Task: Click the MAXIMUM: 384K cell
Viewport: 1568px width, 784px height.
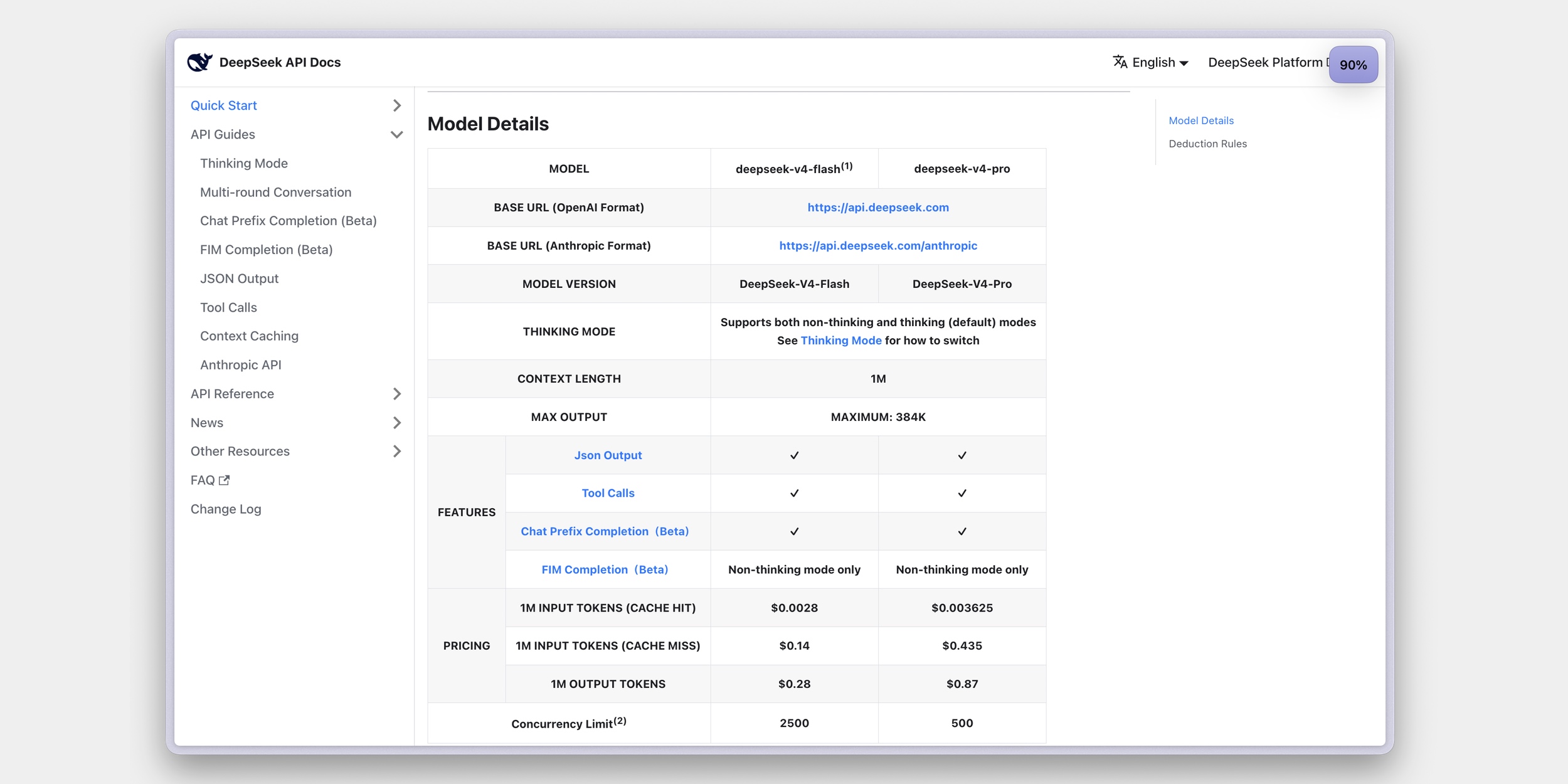Action: tap(878, 417)
